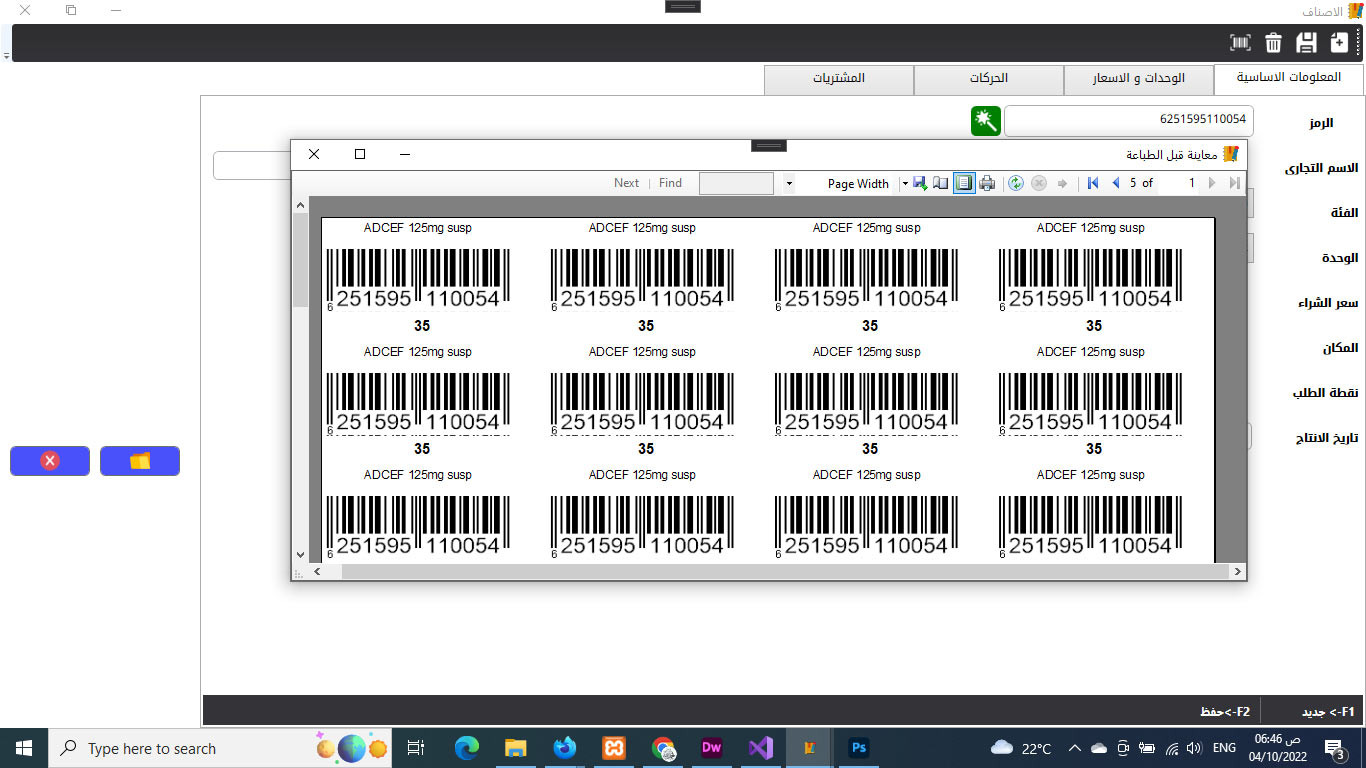Viewport: 1366px width, 768px height.
Task: Open Task View from the taskbar
Action: (x=417, y=748)
